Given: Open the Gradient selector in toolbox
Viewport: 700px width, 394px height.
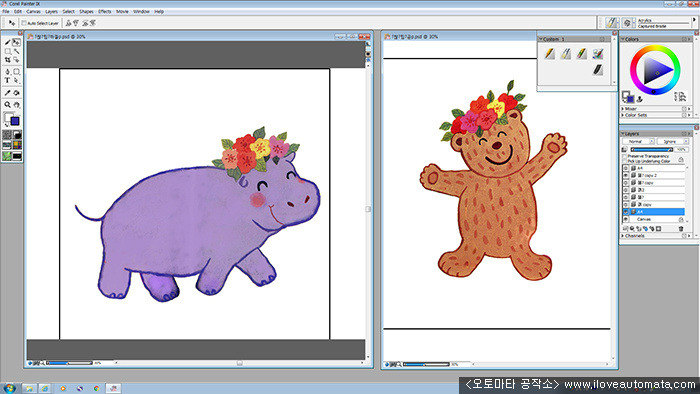Looking at the screenshot, I should [17, 134].
